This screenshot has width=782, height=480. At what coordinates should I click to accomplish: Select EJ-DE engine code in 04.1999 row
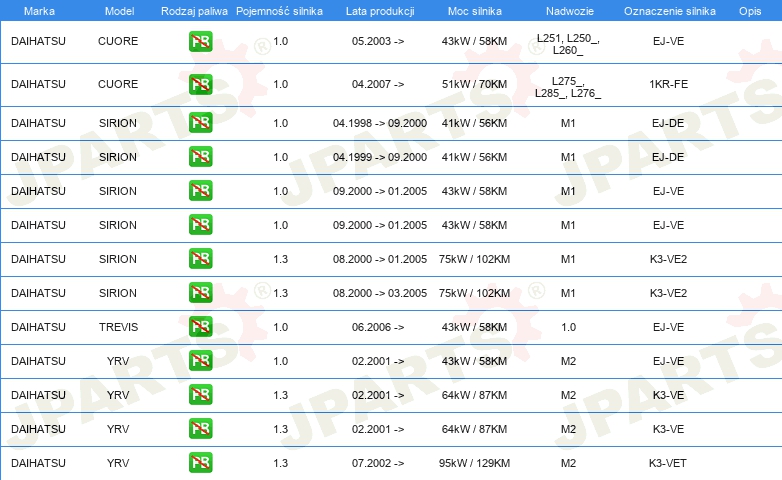668,157
